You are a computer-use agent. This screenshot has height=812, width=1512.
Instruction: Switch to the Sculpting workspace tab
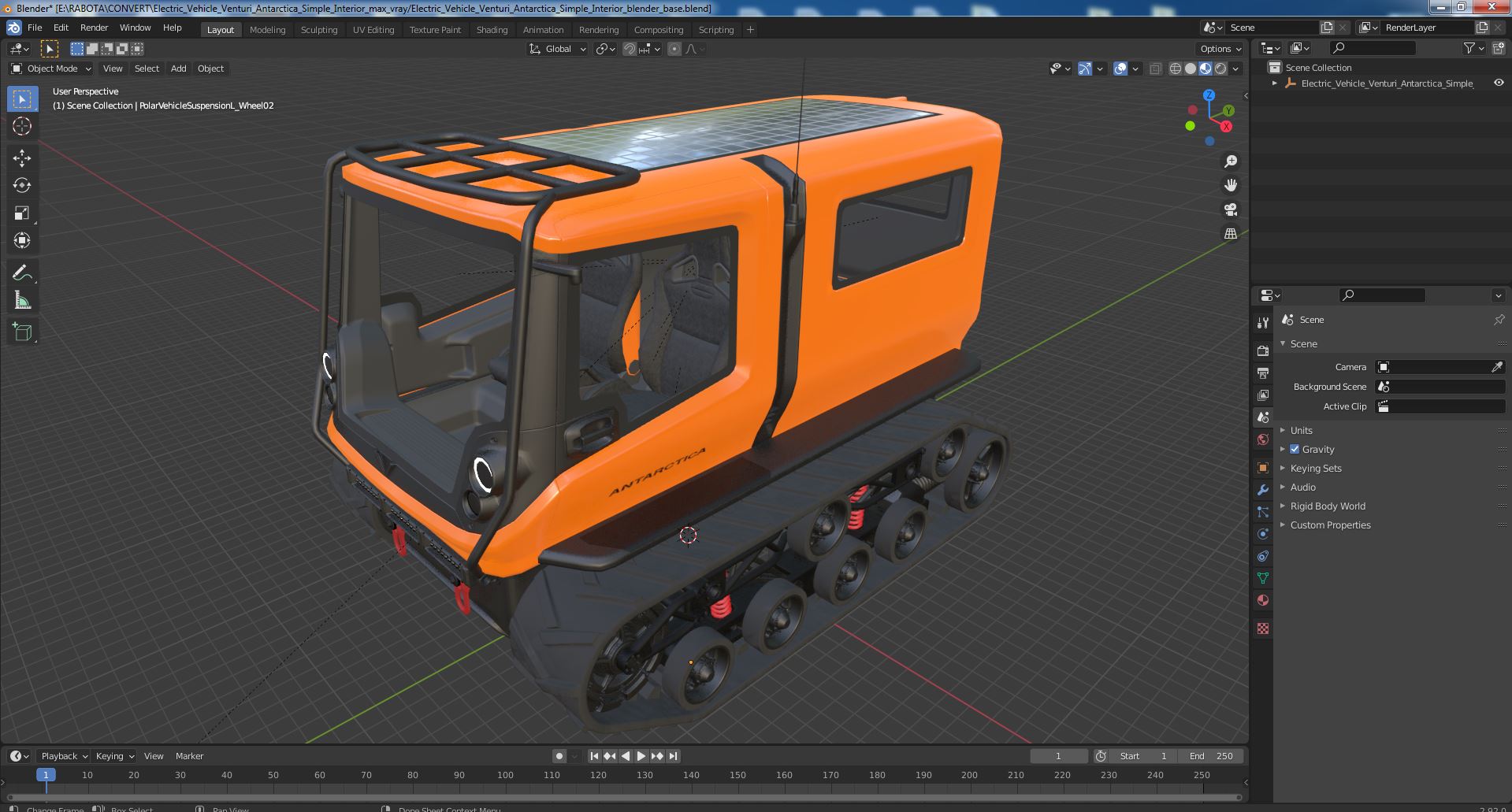pyautogui.click(x=319, y=30)
